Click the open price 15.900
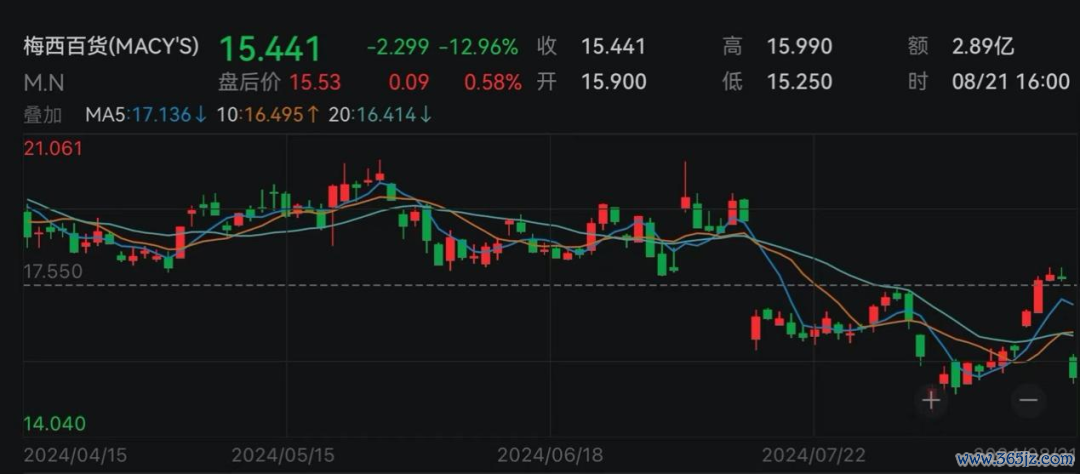This screenshot has height=474, width=1080. pyautogui.click(x=614, y=83)
